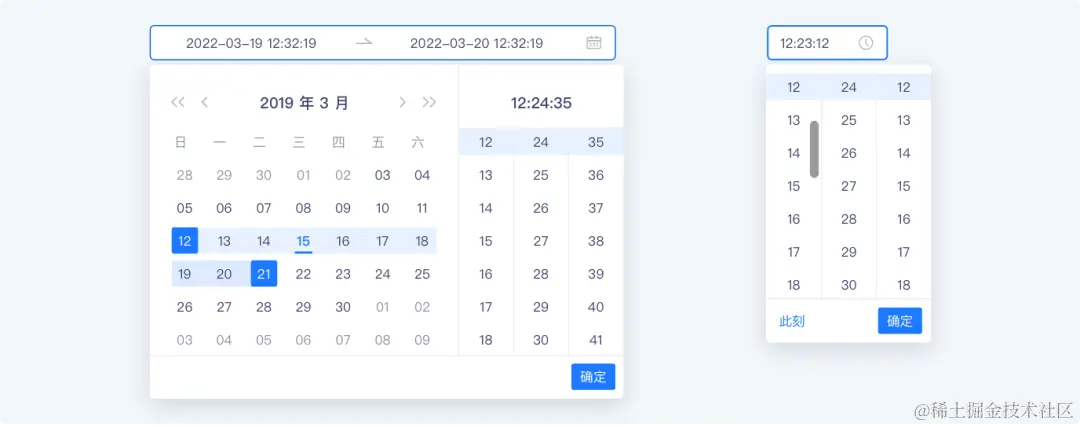Image resolution: width=1080 pixels, height=427 pixels.
Task: Choose calendar date 25 in the calendar grid
Action: 422,274
